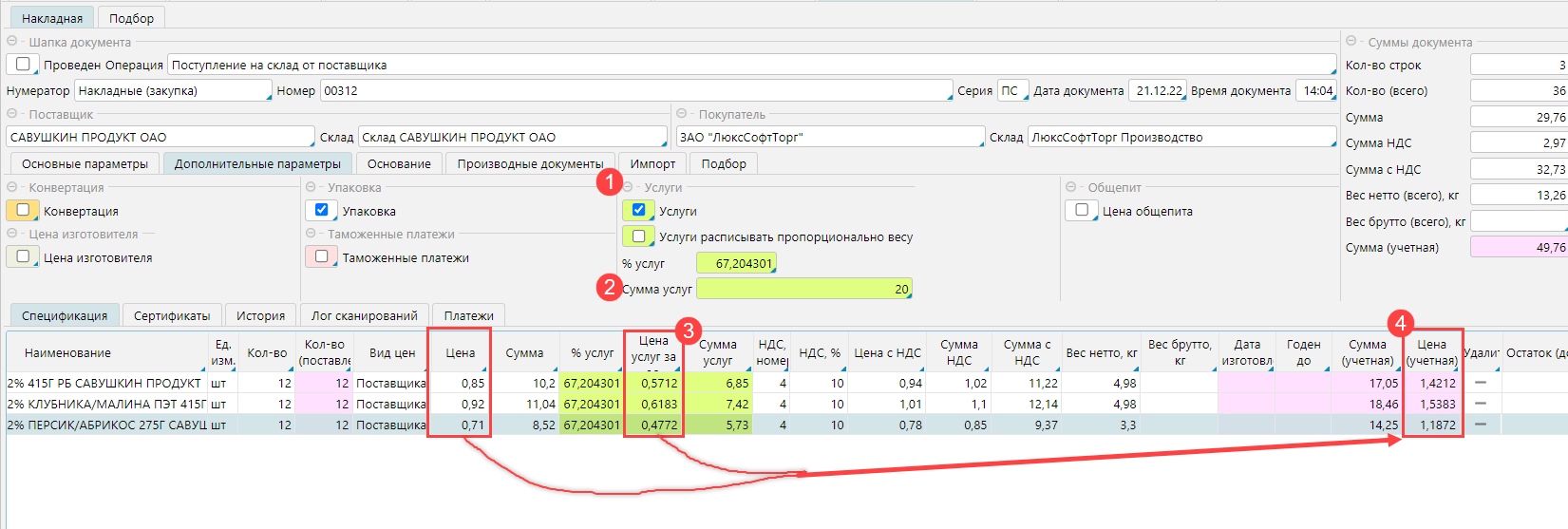The height and width of the screenshot is (529, 1568).
Task: Open the Поставщик САВУШКИН ПРОДУКТ ОАО selector
Action: [160, 137]
